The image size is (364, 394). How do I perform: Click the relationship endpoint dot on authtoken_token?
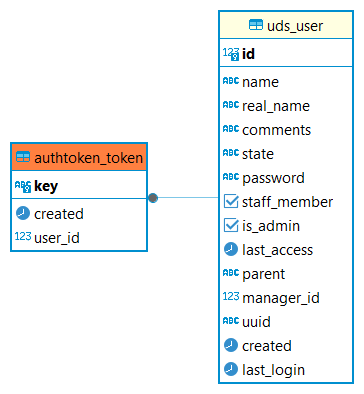coord(153,198)
